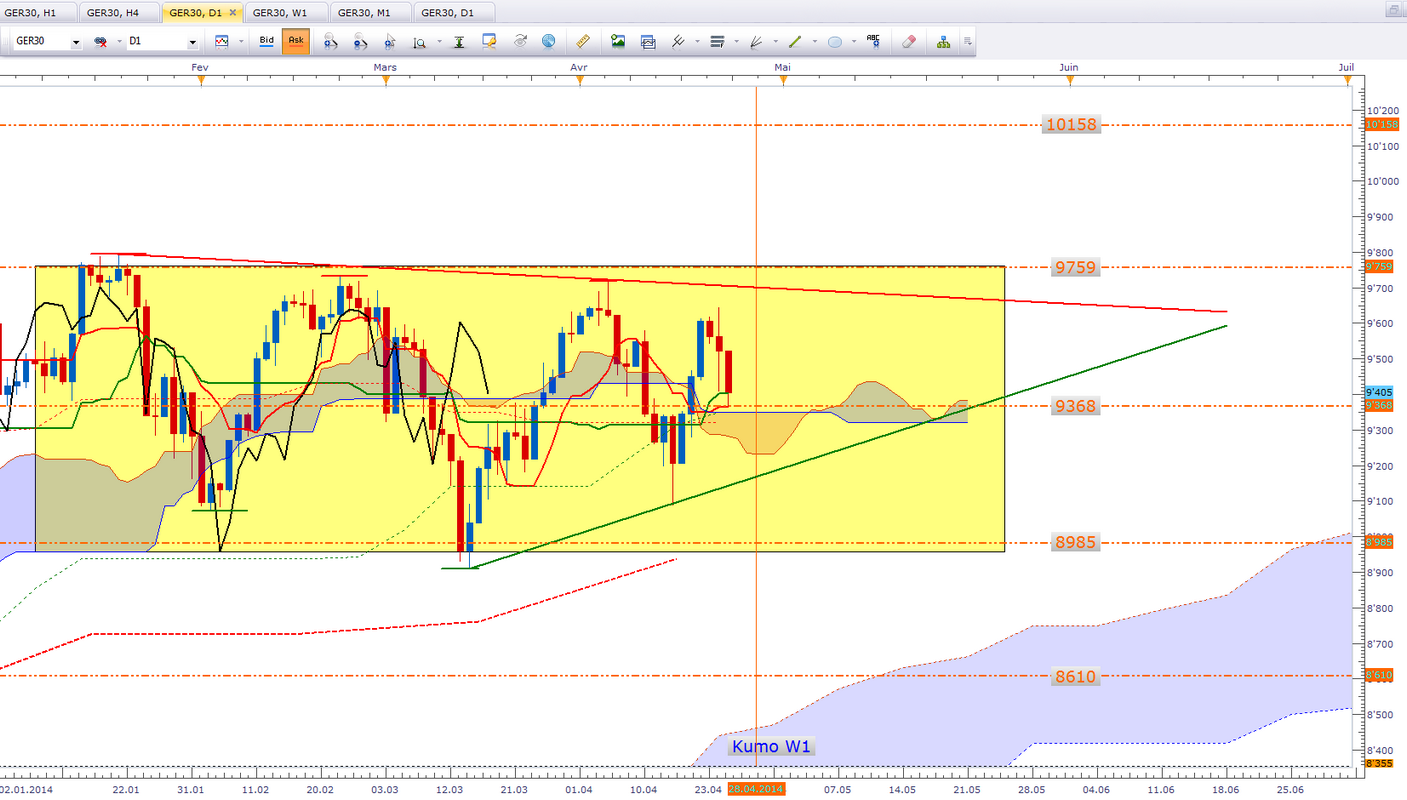Select the fan lines drawing tool
Screen dimensions: 1407x800
[x=756, y=42]
